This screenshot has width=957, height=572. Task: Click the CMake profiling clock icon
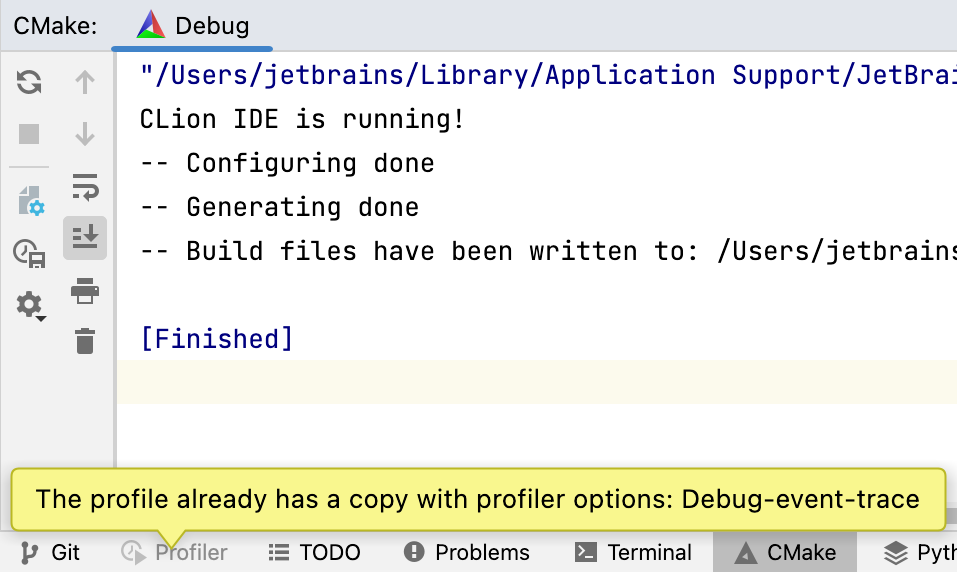[29, 253]
